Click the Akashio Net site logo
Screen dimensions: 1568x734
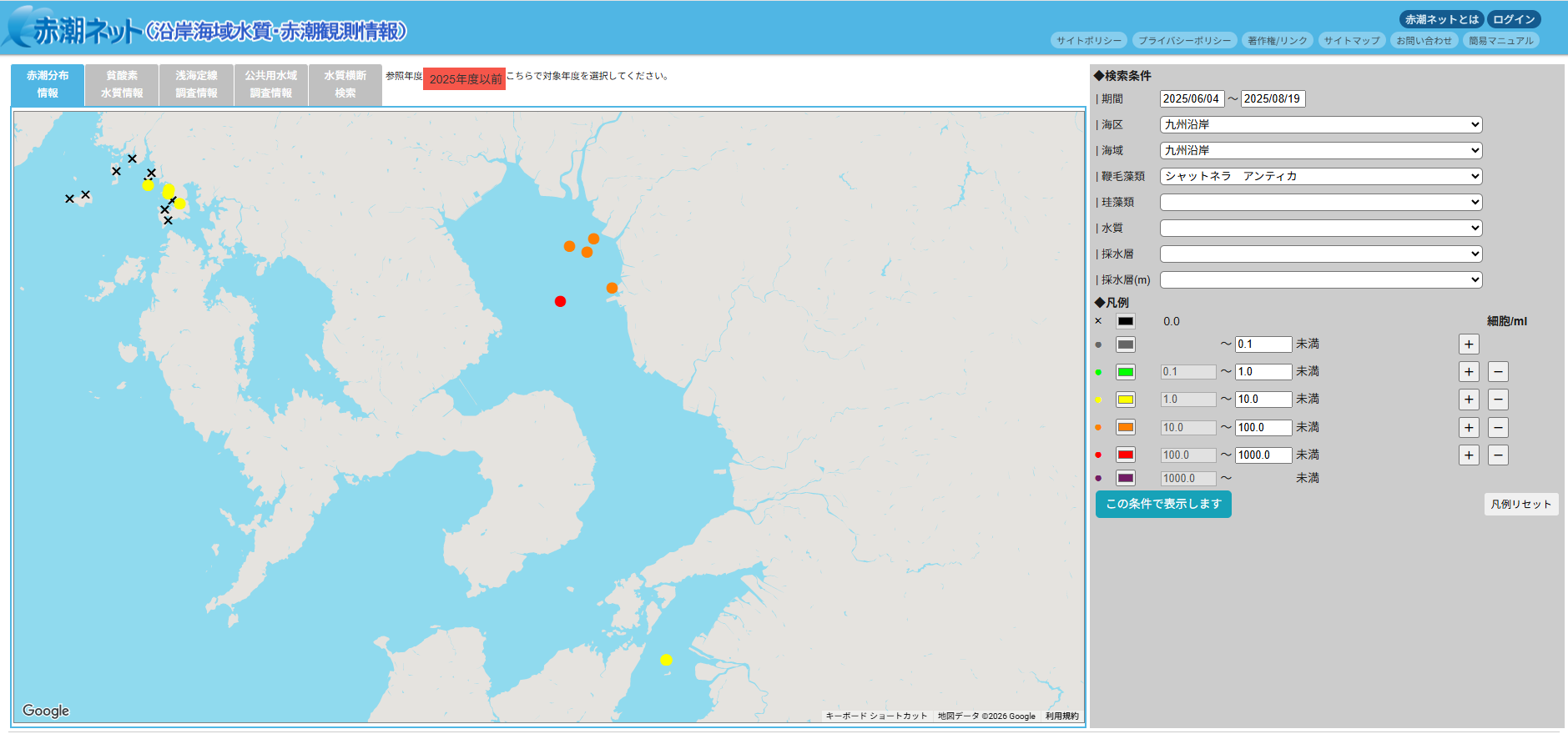click(x=204, y=29)
